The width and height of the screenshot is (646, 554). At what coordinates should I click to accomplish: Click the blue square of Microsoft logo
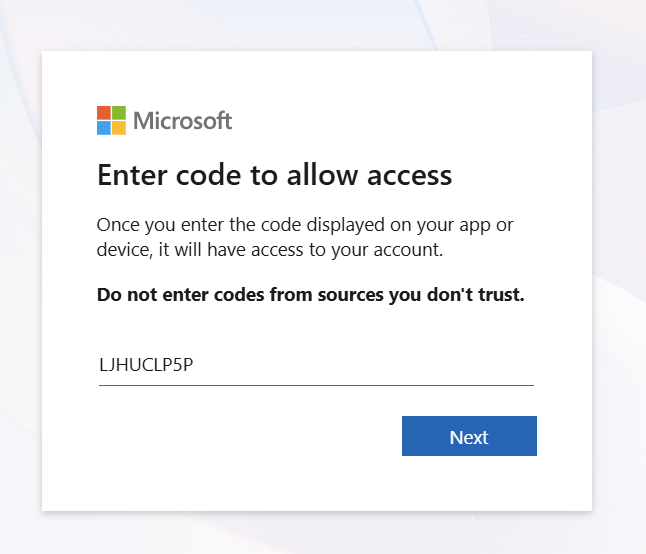click(x=104, y=127)
